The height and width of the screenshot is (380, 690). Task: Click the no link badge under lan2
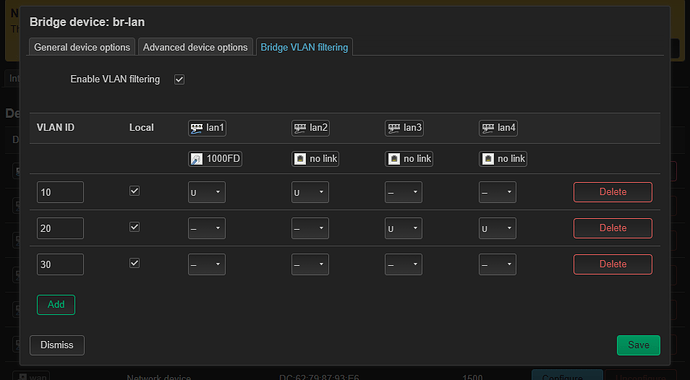coord(315,159)
